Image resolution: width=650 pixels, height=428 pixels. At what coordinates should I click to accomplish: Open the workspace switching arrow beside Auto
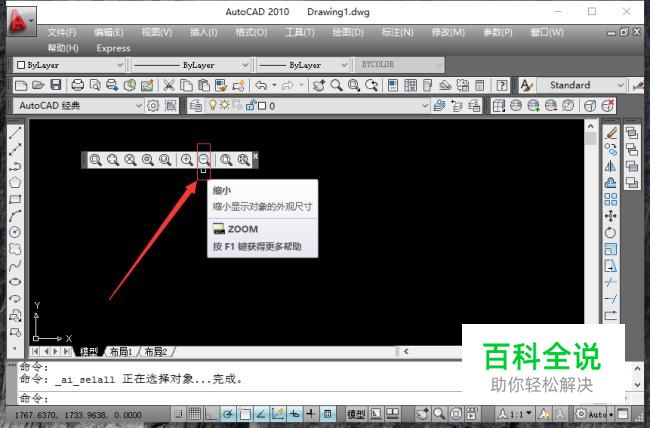click(x=611, y=414)
